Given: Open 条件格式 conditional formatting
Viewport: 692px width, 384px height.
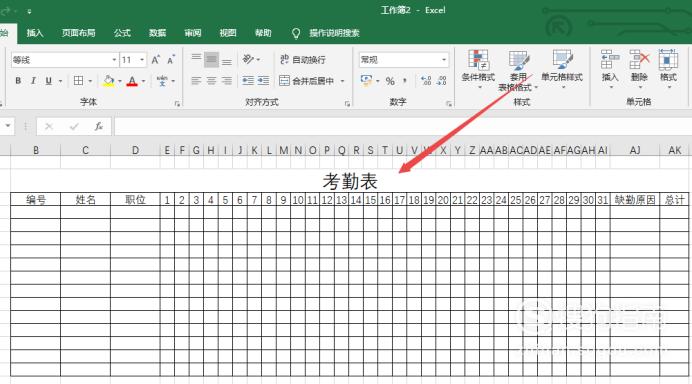Looking at the screenshot, I should (x=478, y=68).
